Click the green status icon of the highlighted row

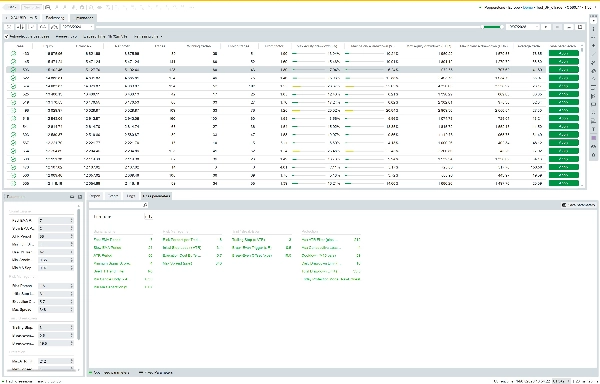pos(13,70)
